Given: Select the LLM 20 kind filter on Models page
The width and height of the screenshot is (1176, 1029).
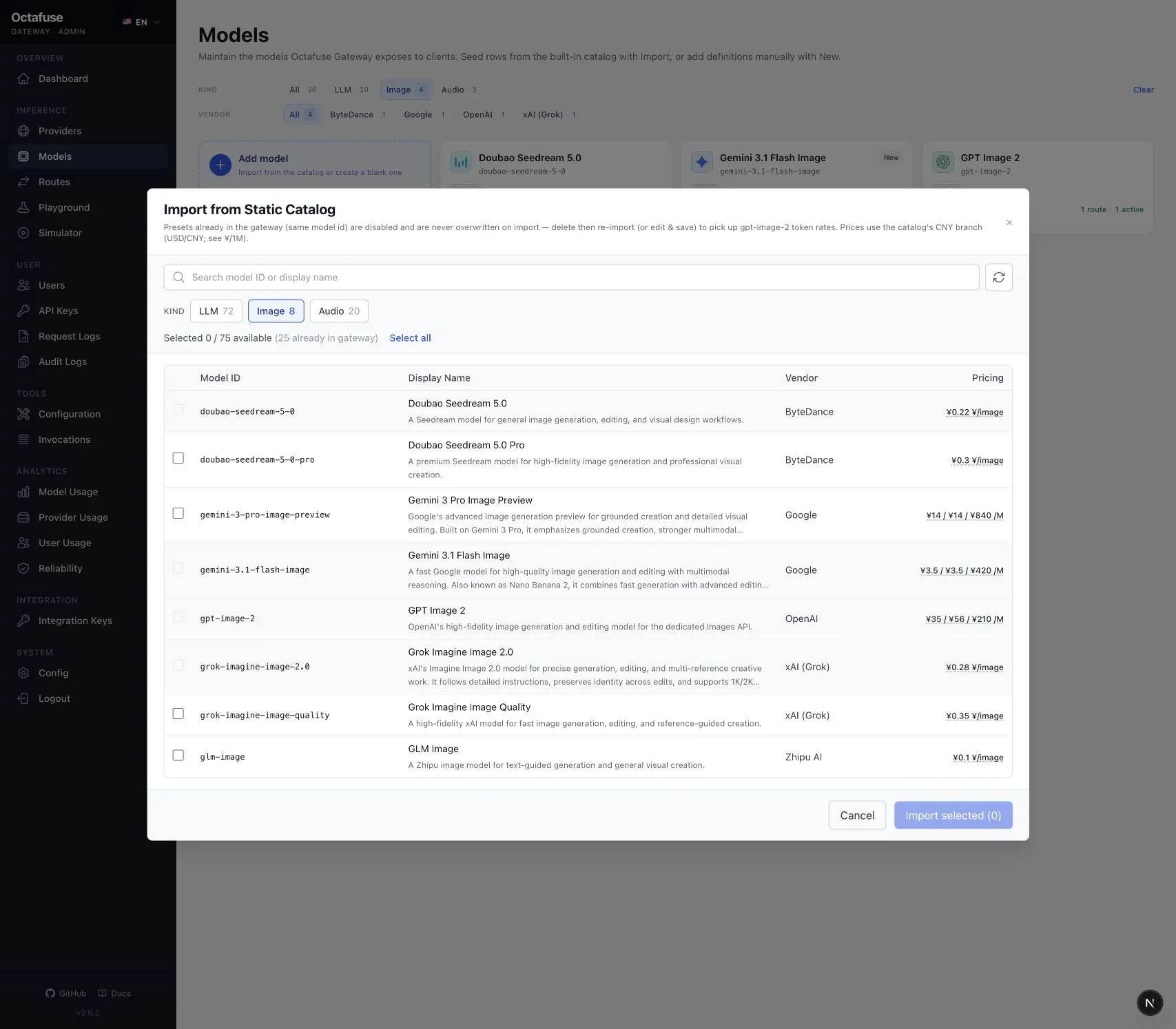Looking at the screenshot, I should 351,90.
